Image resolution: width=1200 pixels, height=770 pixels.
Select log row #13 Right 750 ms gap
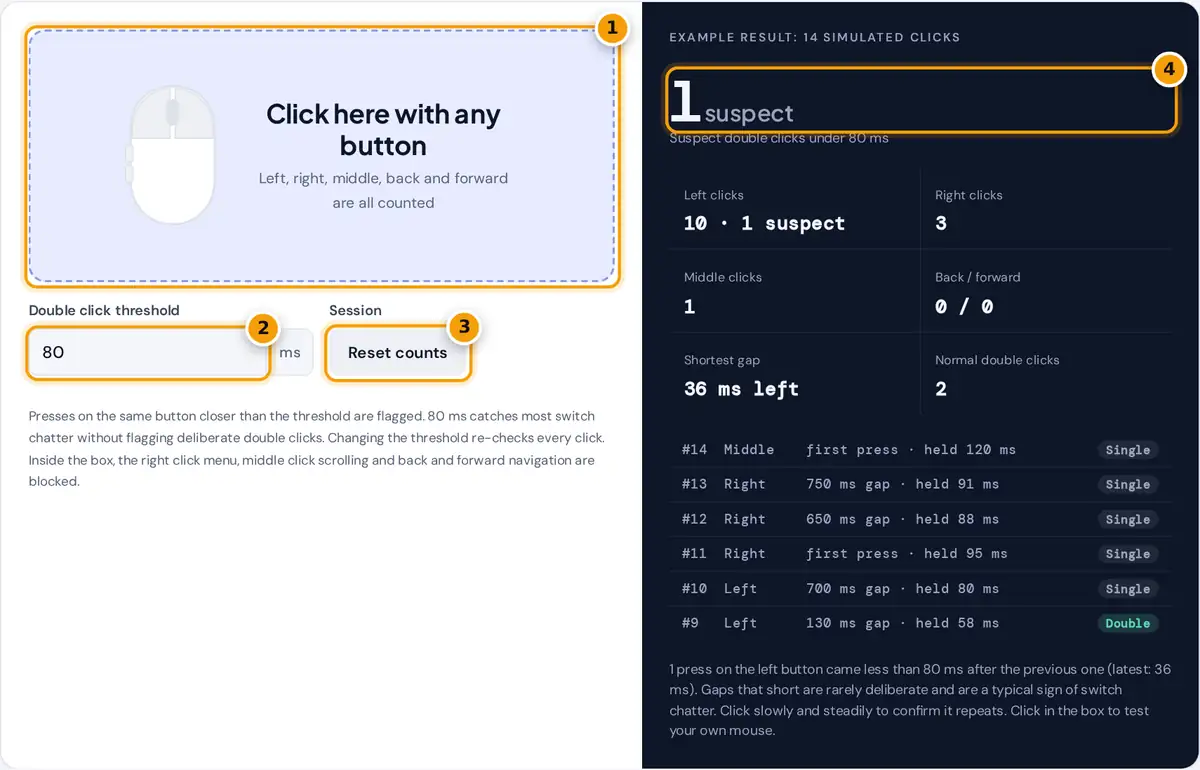[x=920, y=484]
